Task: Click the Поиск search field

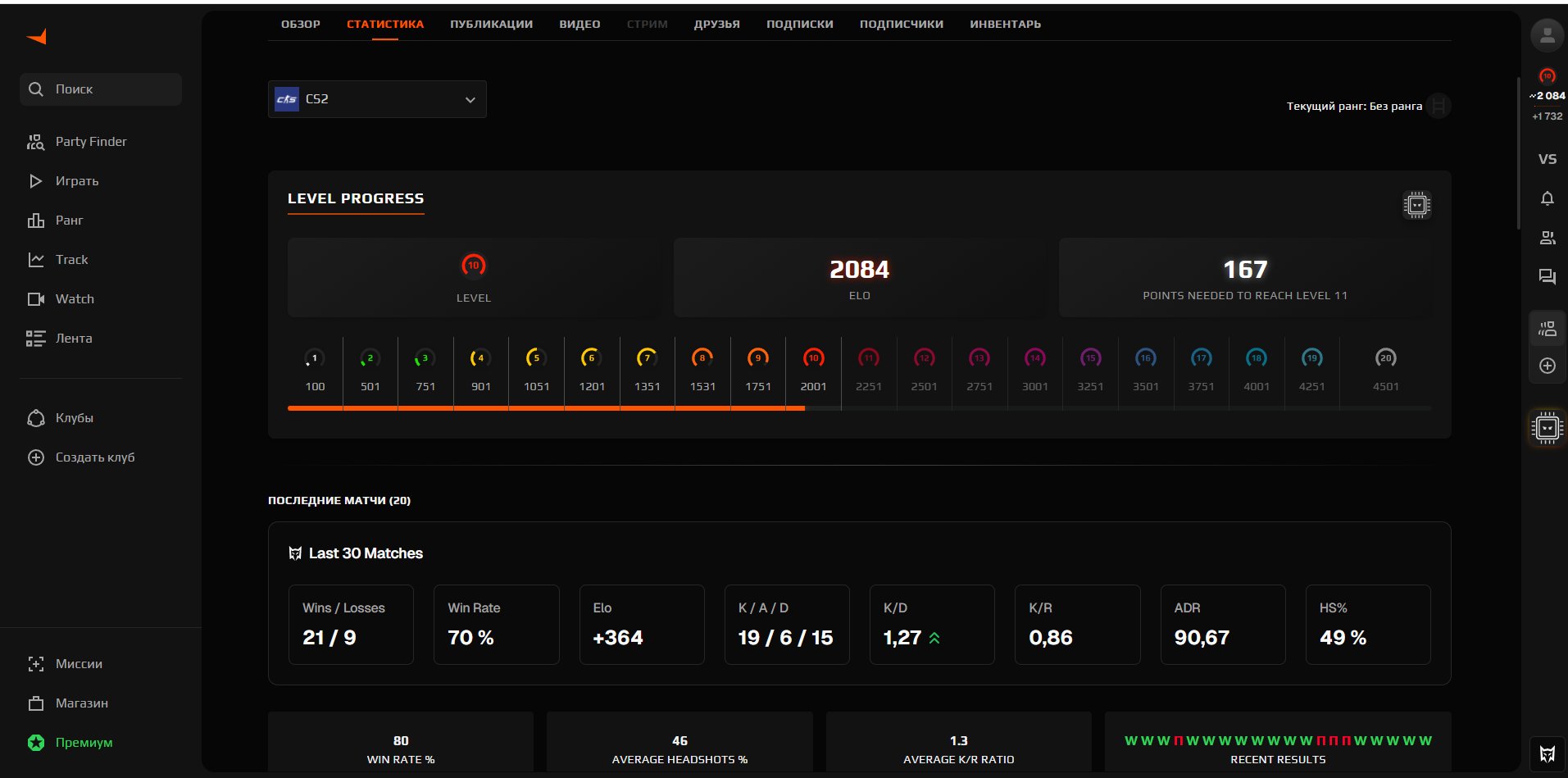Action: pos(101,89)
